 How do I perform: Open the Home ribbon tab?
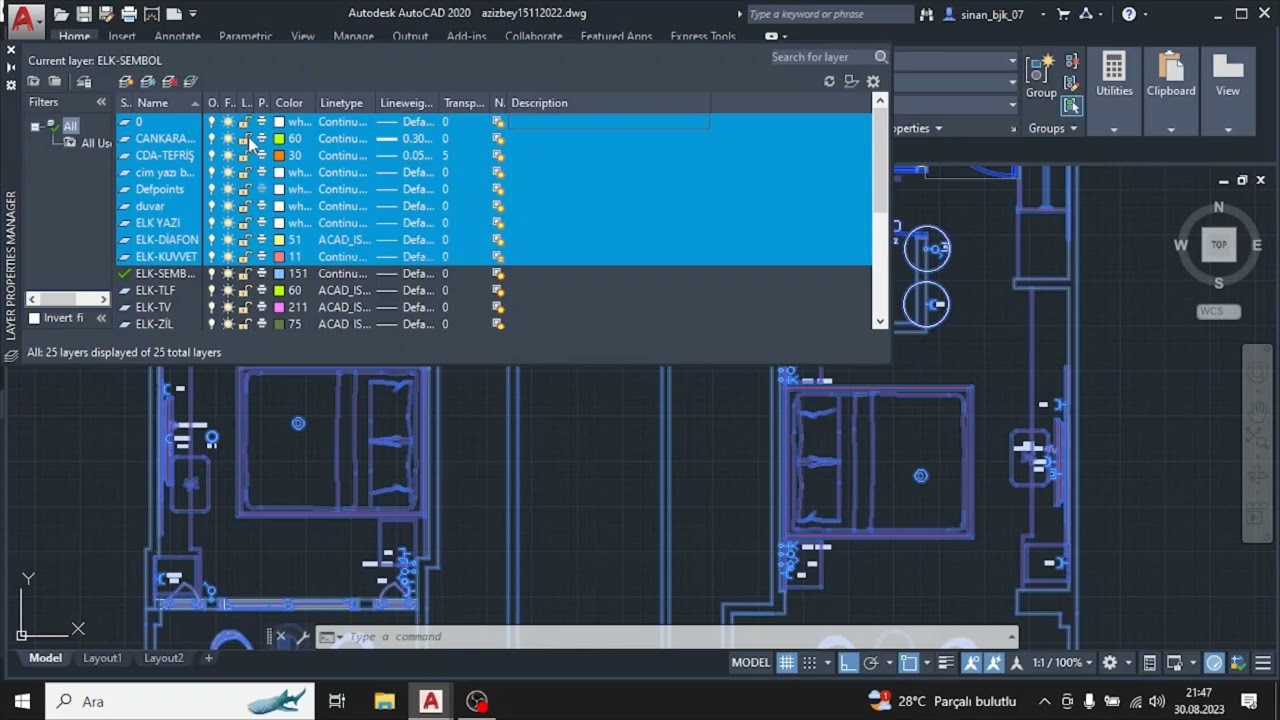[74, 36]
